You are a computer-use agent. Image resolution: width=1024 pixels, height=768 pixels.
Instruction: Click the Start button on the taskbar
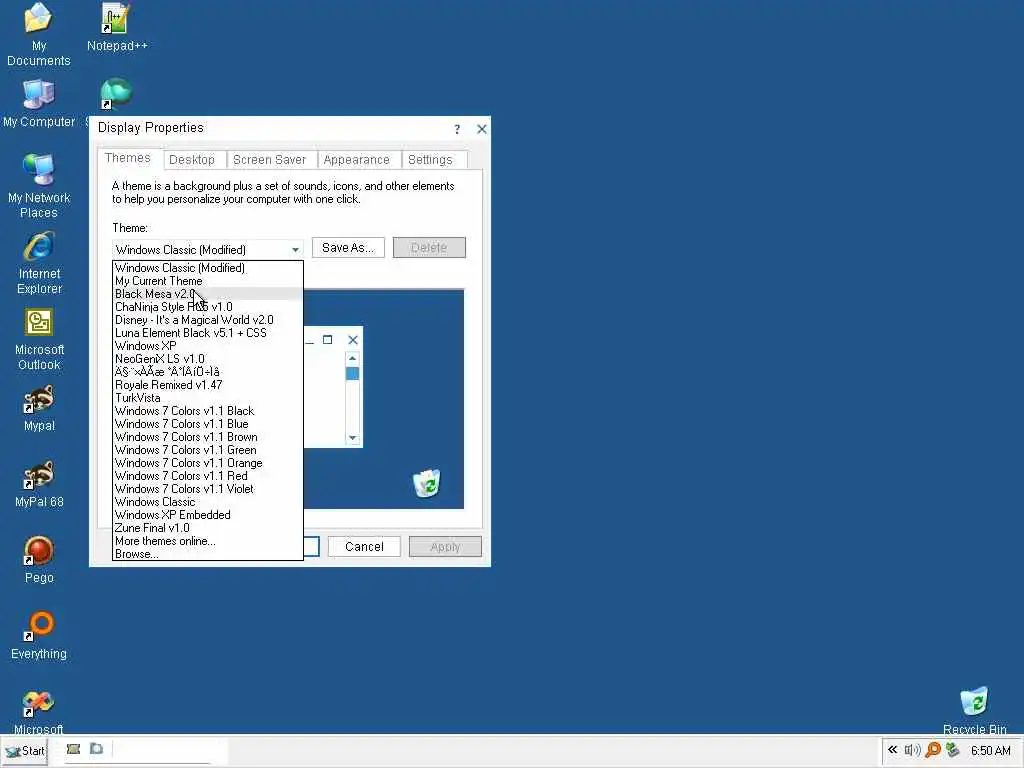click(x=25, y=751)
